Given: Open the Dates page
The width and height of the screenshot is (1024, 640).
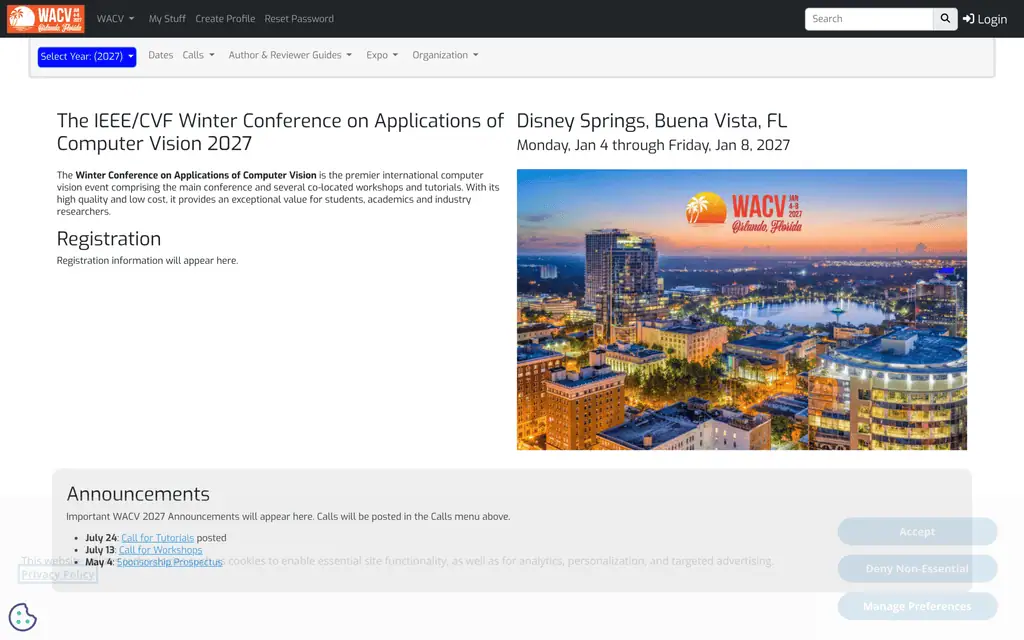Looking at the screenshot, I should tap(161, 55).
